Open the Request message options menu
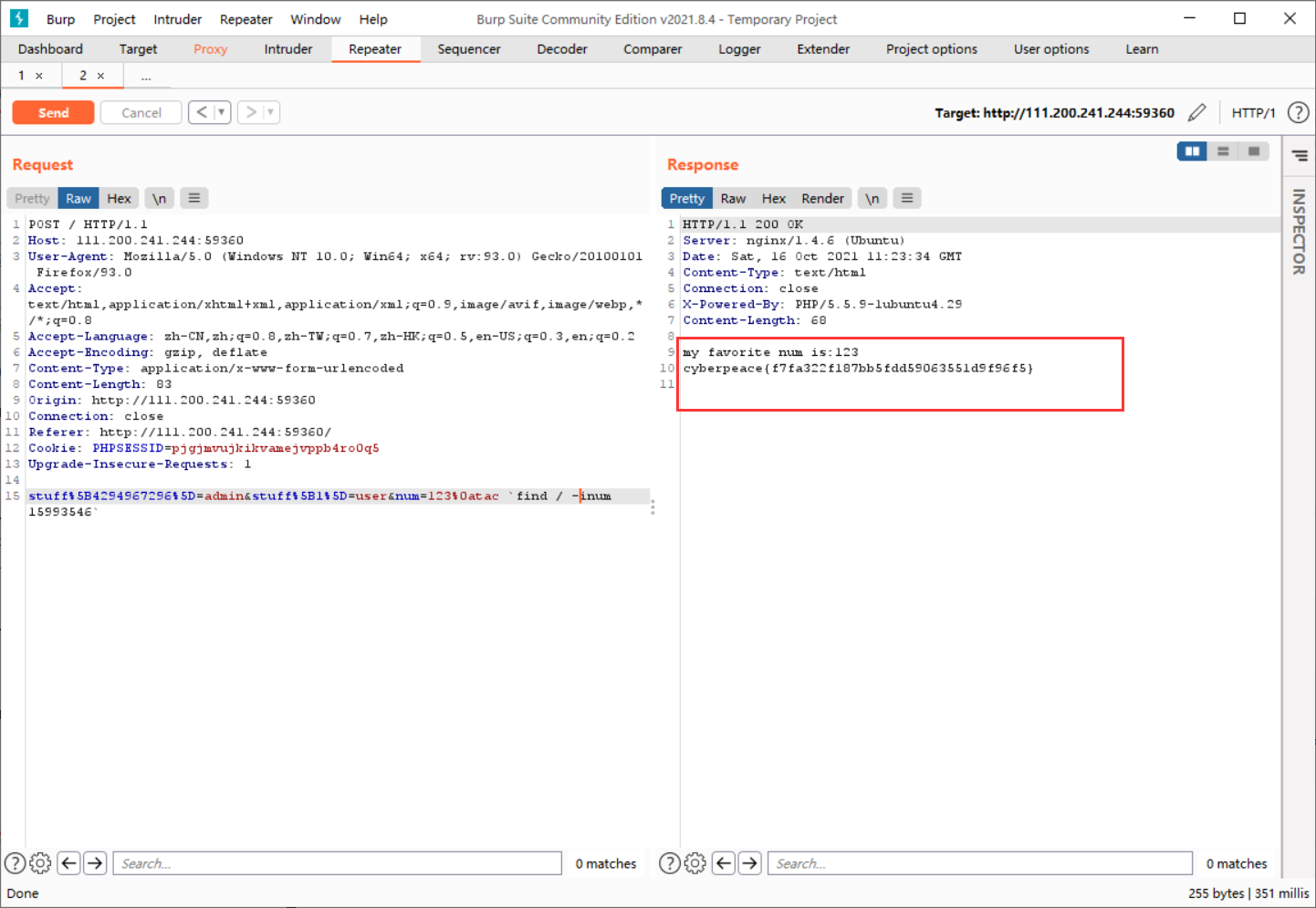The width and height of the screenshot is (1316, 908). tap(194, 198)
